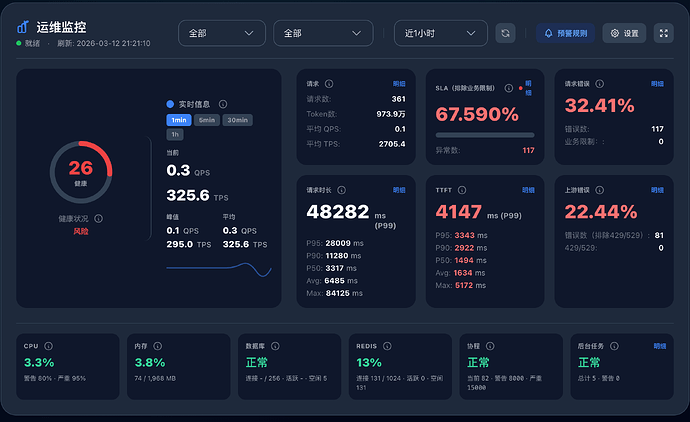Open the info icon beside 协程
This screenshot has width=690, height=422.
pyautogui.click(x=490, y=346)
